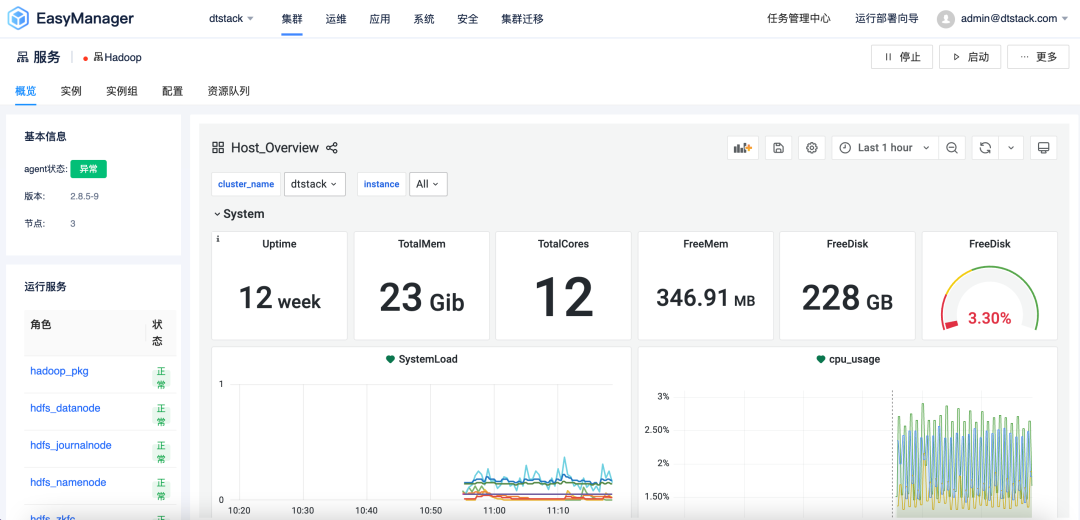Image resolution: width=1080 pixels, height=520 pixels.
Task: Open the 集群迁移 menu
Action: point(523,19)
